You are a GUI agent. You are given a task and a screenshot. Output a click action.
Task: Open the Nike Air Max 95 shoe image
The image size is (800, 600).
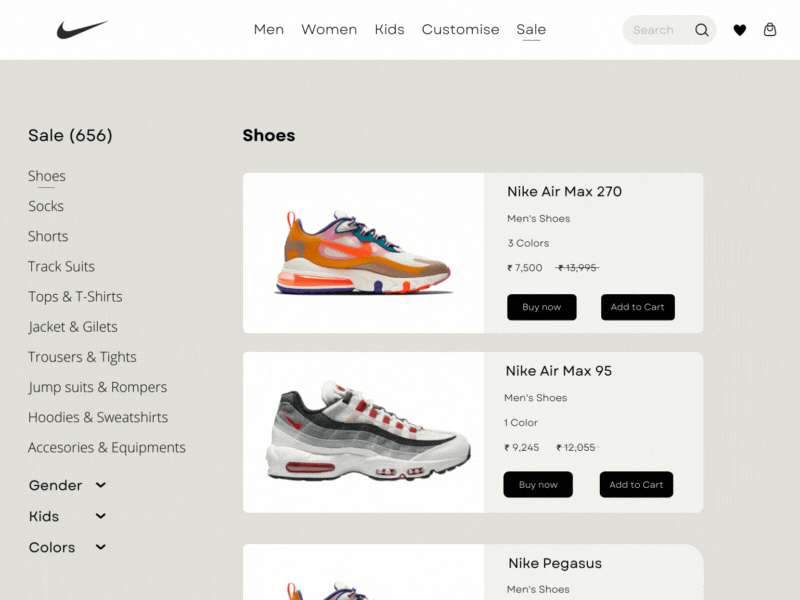click(x=367, y=432)
